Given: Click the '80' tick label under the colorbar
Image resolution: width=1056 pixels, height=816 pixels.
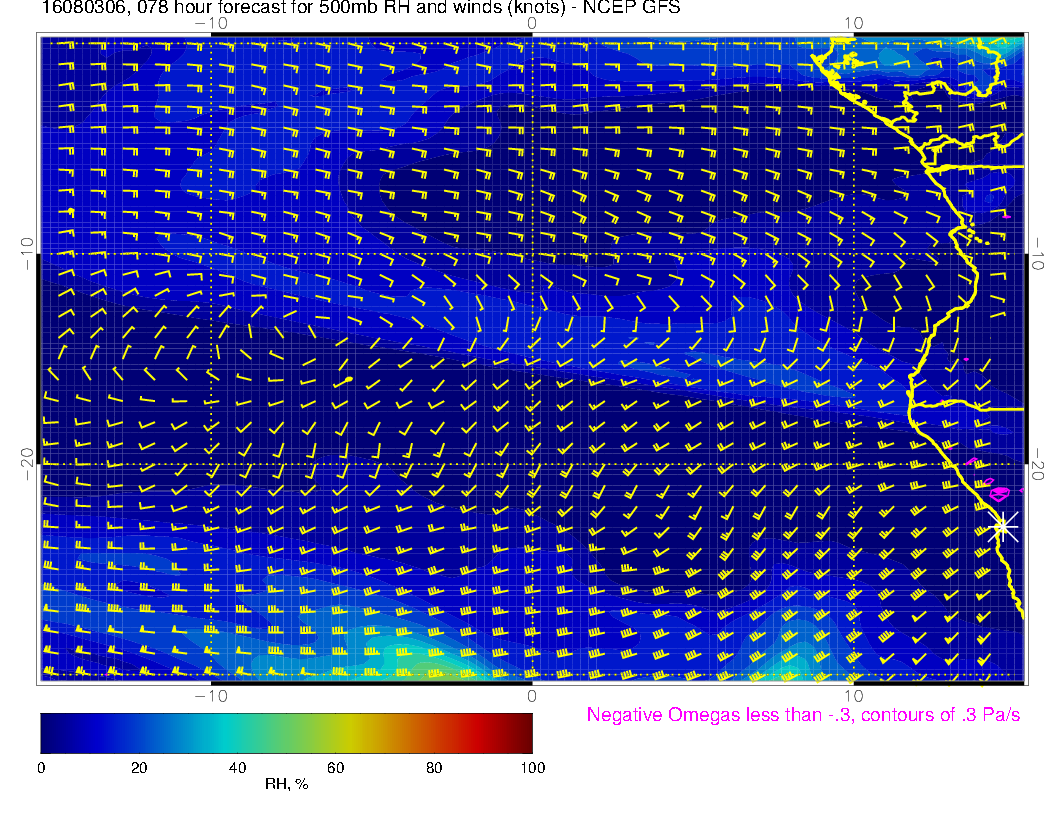Looking at the screenshot, I should tap(434, 767).
